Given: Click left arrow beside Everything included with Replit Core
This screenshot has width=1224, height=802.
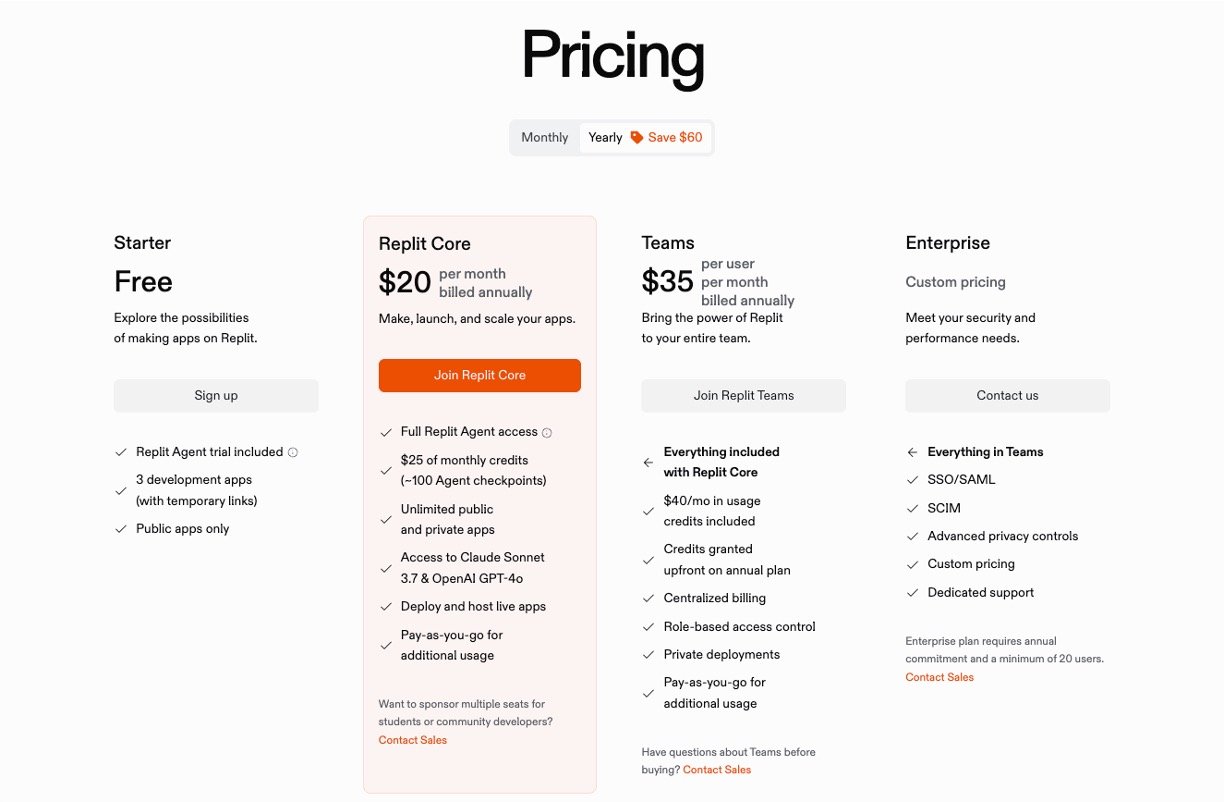Looking at the screenshot, I should coord(648,463).
